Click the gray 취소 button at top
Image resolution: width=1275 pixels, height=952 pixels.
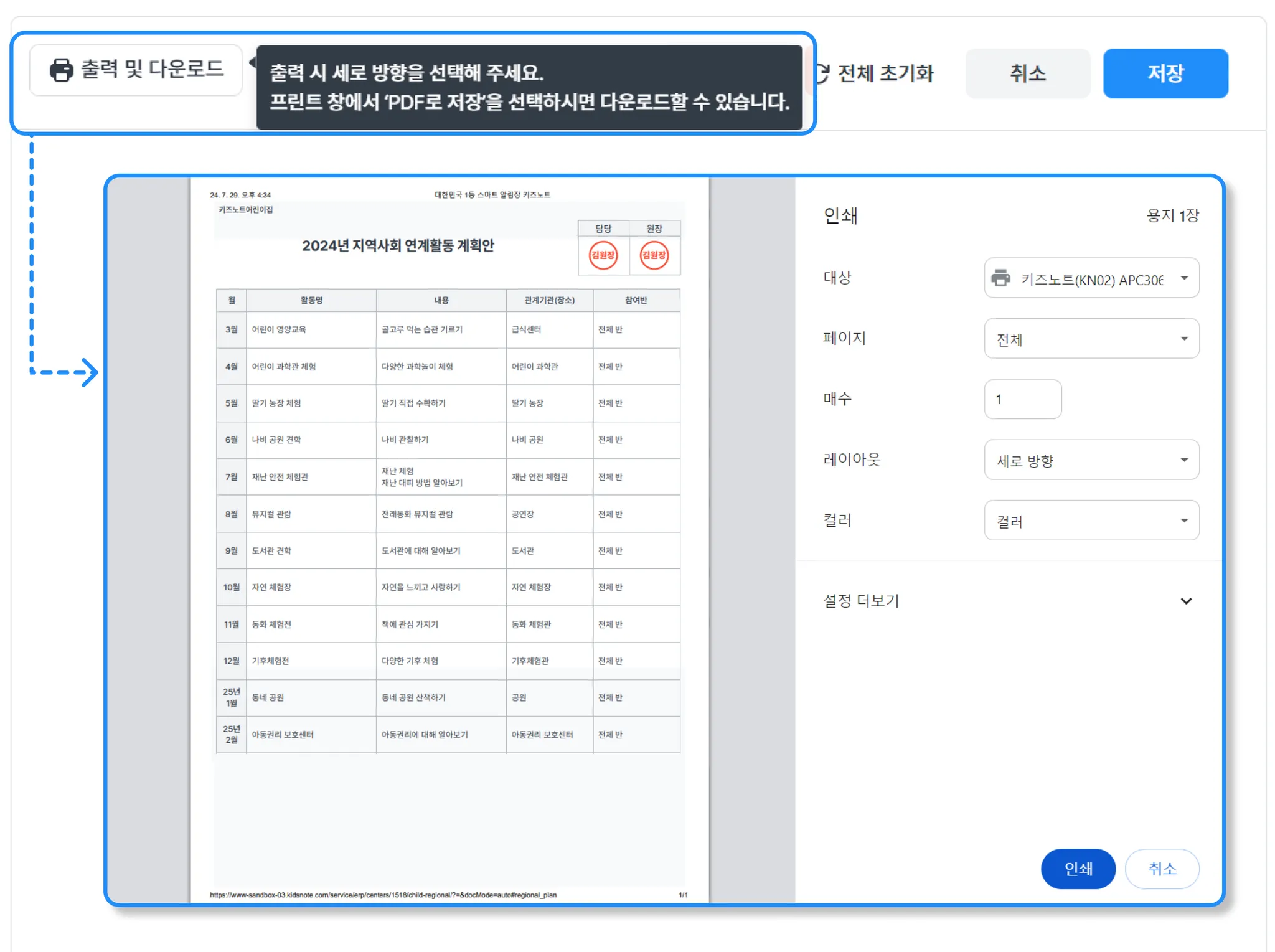click(x=1027, y=73)
